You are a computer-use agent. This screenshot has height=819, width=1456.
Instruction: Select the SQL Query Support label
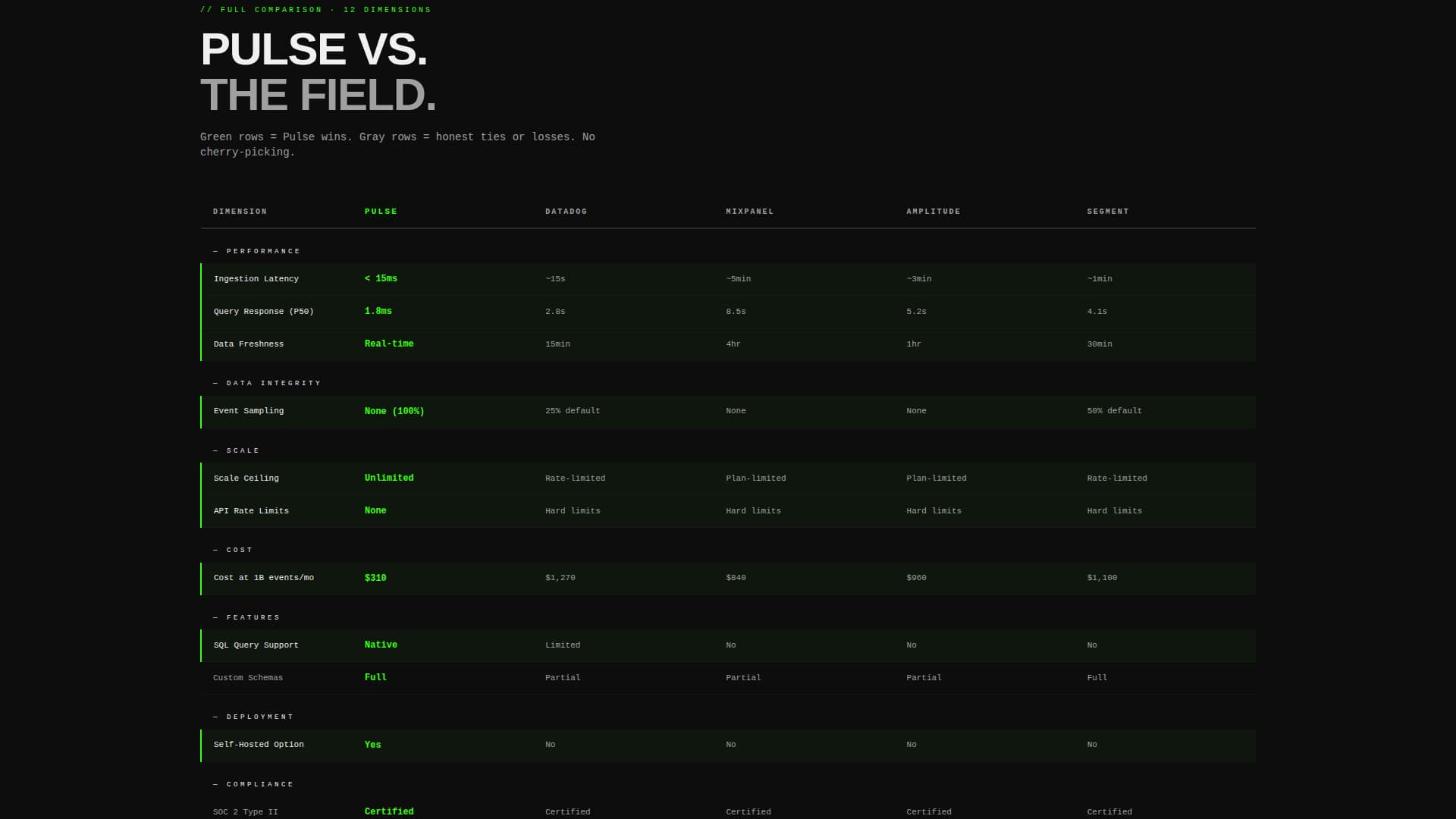click(256, 645)
